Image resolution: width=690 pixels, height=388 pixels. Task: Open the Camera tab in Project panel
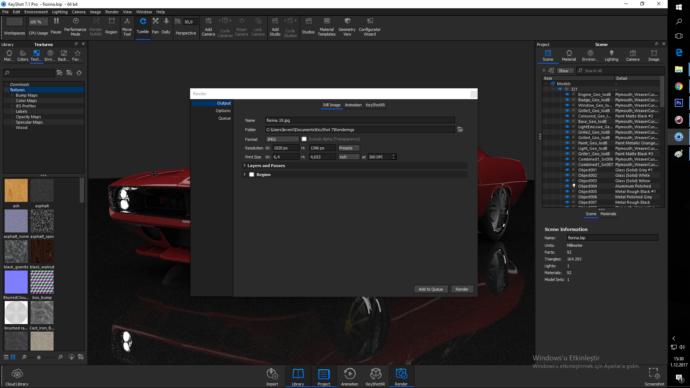click(x=632, y=55)
